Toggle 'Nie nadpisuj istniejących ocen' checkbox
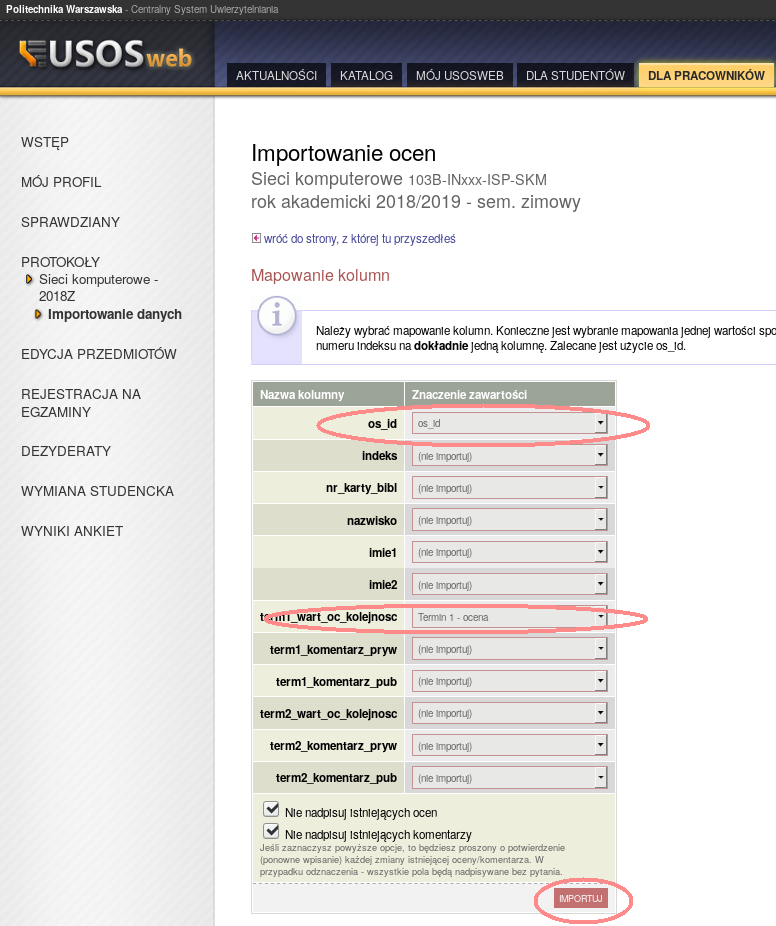Screen dimensions: 776x926 point(271,809)
